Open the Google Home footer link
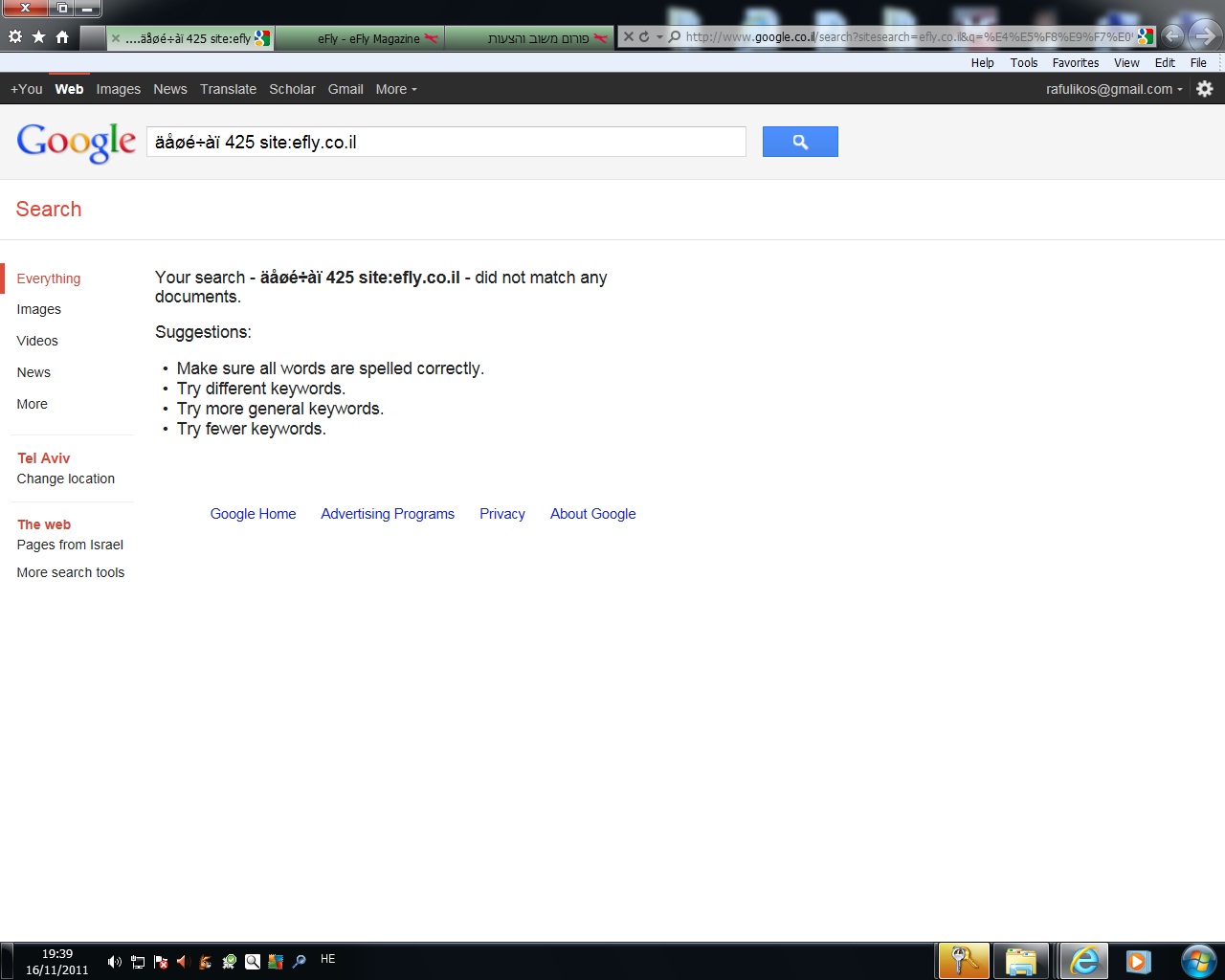1225x980 pixels. [x=253, y=514]
